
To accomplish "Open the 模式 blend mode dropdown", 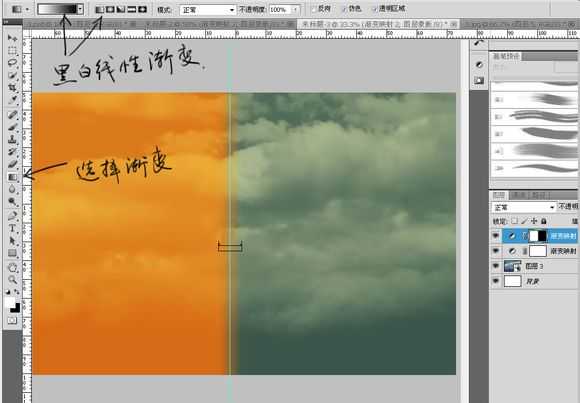I will coord(208,10).
